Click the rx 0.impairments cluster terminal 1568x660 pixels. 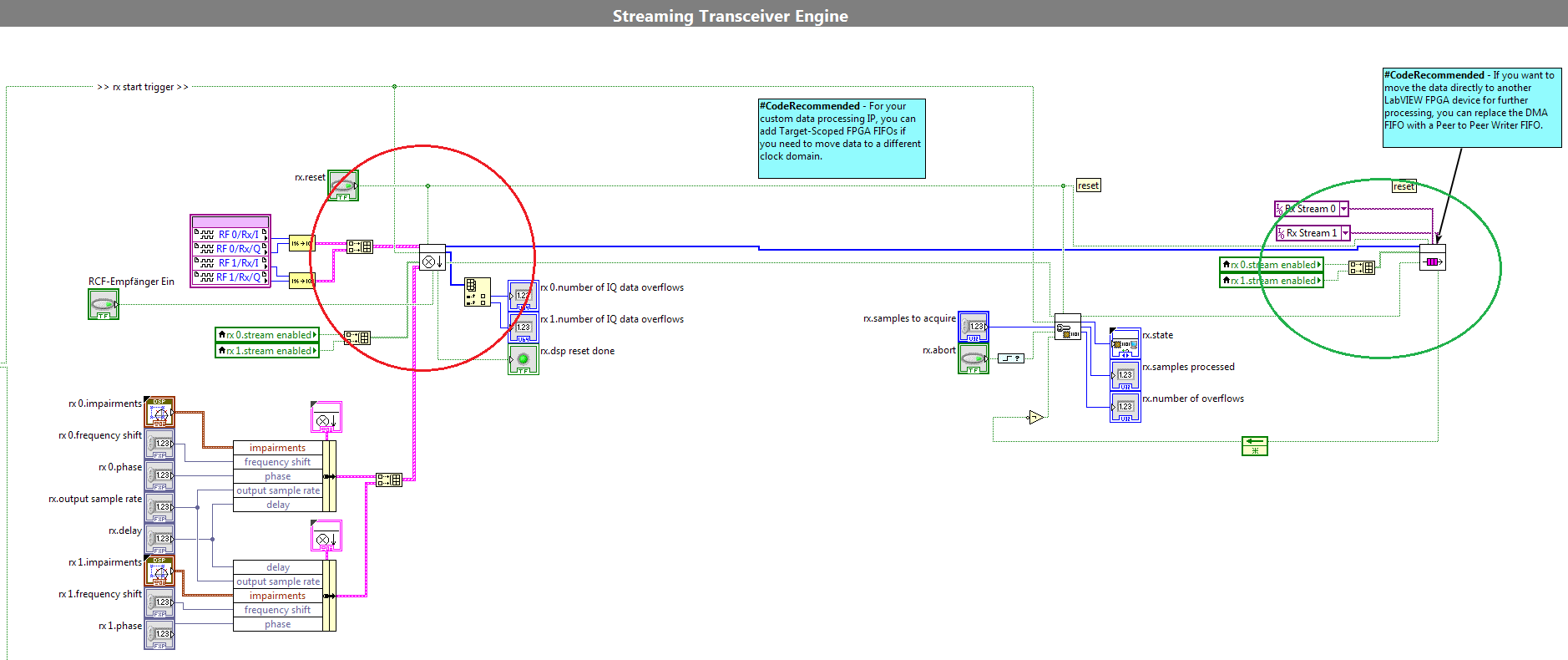pos(159,412)
